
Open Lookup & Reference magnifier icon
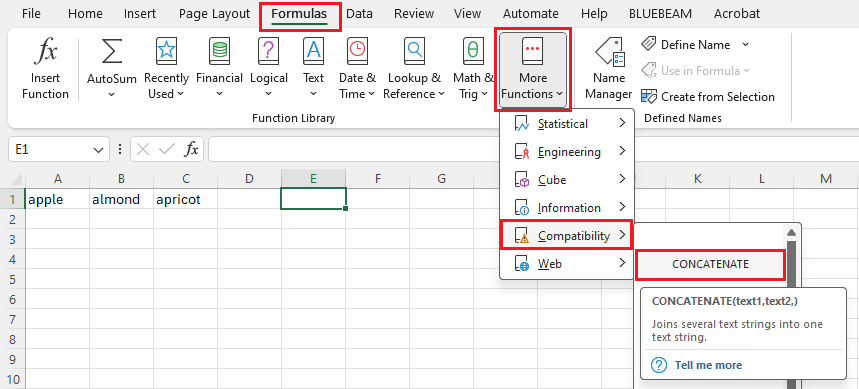pos(414,51)
